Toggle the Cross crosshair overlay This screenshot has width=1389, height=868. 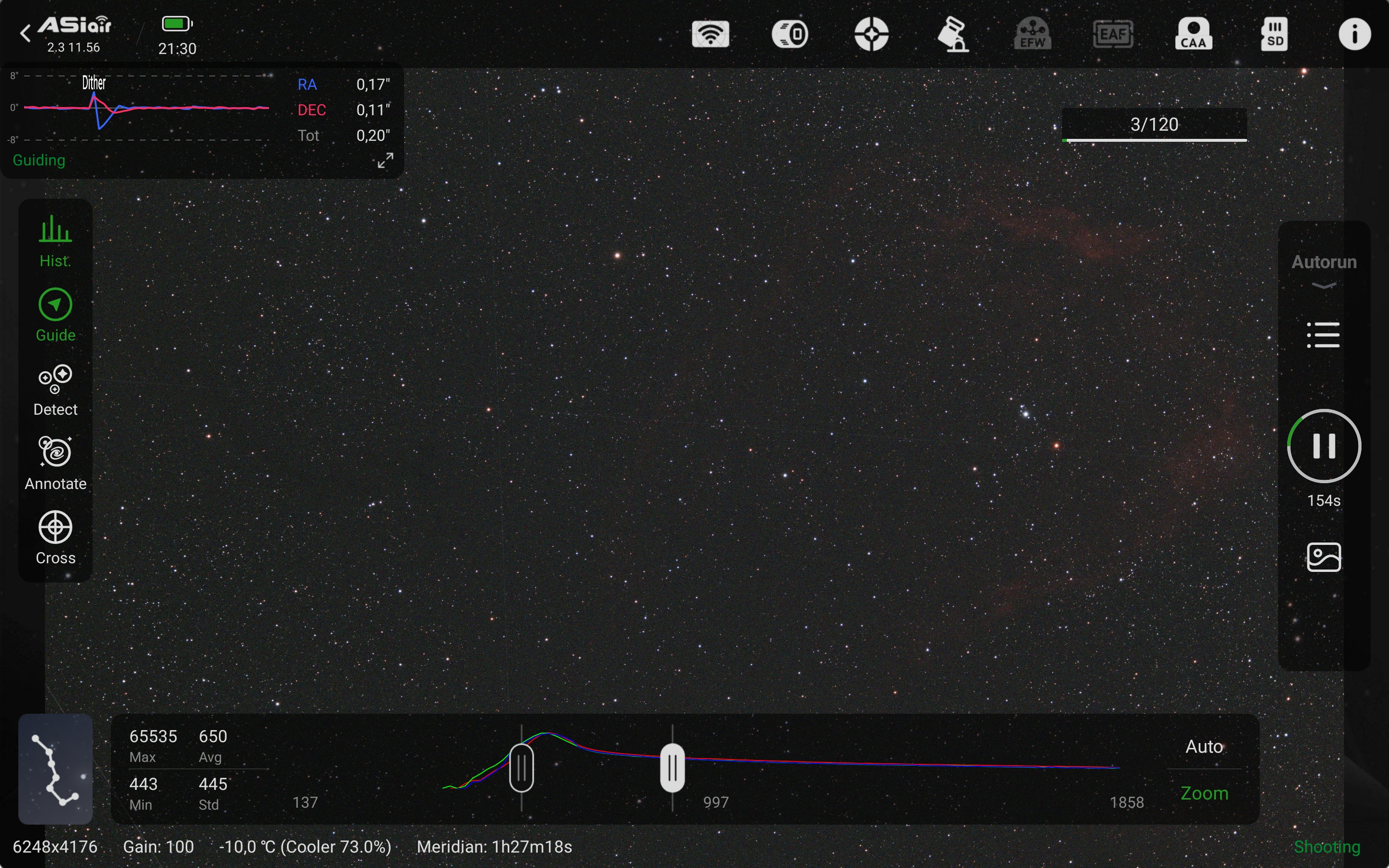click(x=55, y=538)
